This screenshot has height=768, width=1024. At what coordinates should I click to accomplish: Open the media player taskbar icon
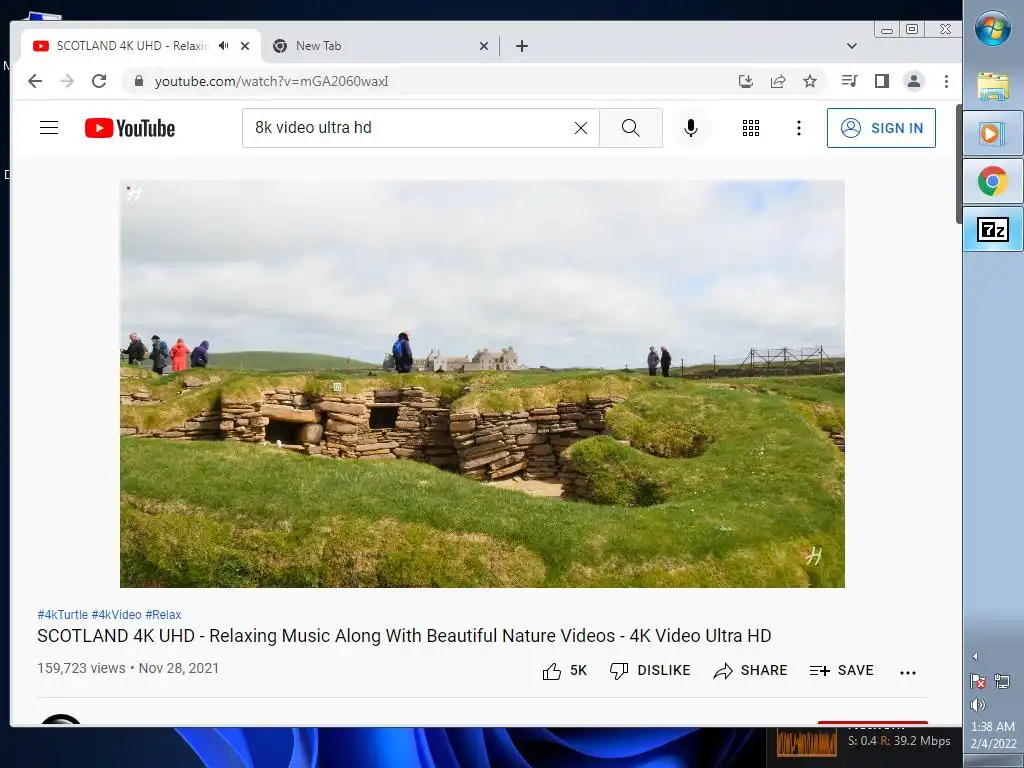pos(993,133)
